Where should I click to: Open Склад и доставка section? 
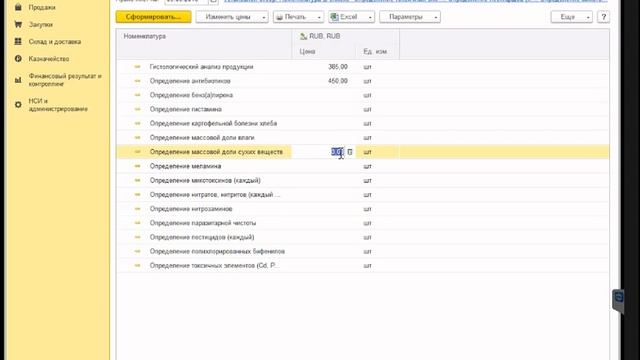point(55,42)
